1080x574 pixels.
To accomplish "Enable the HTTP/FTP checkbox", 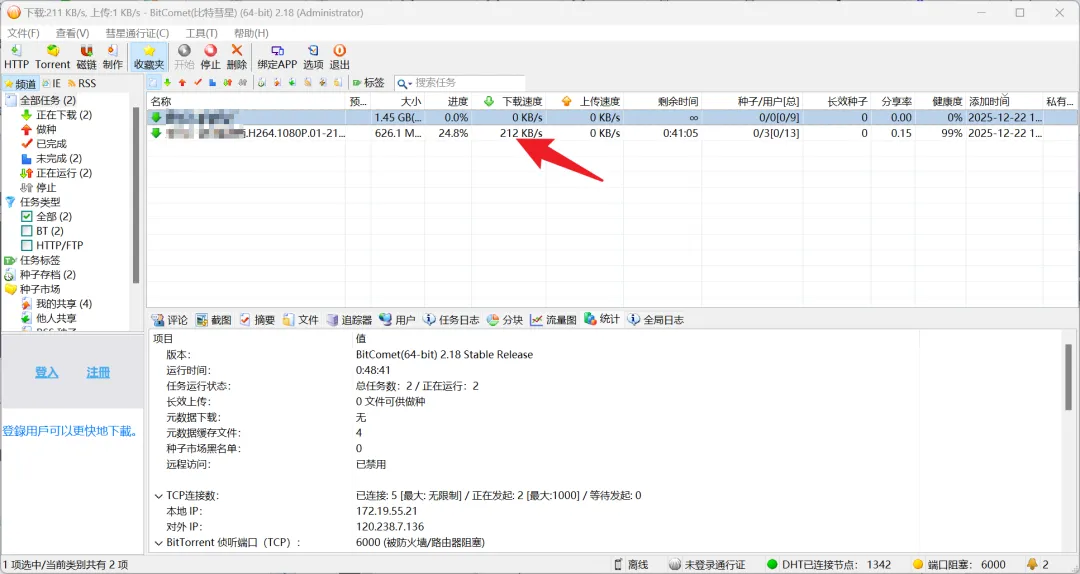I will click(27, 245).
